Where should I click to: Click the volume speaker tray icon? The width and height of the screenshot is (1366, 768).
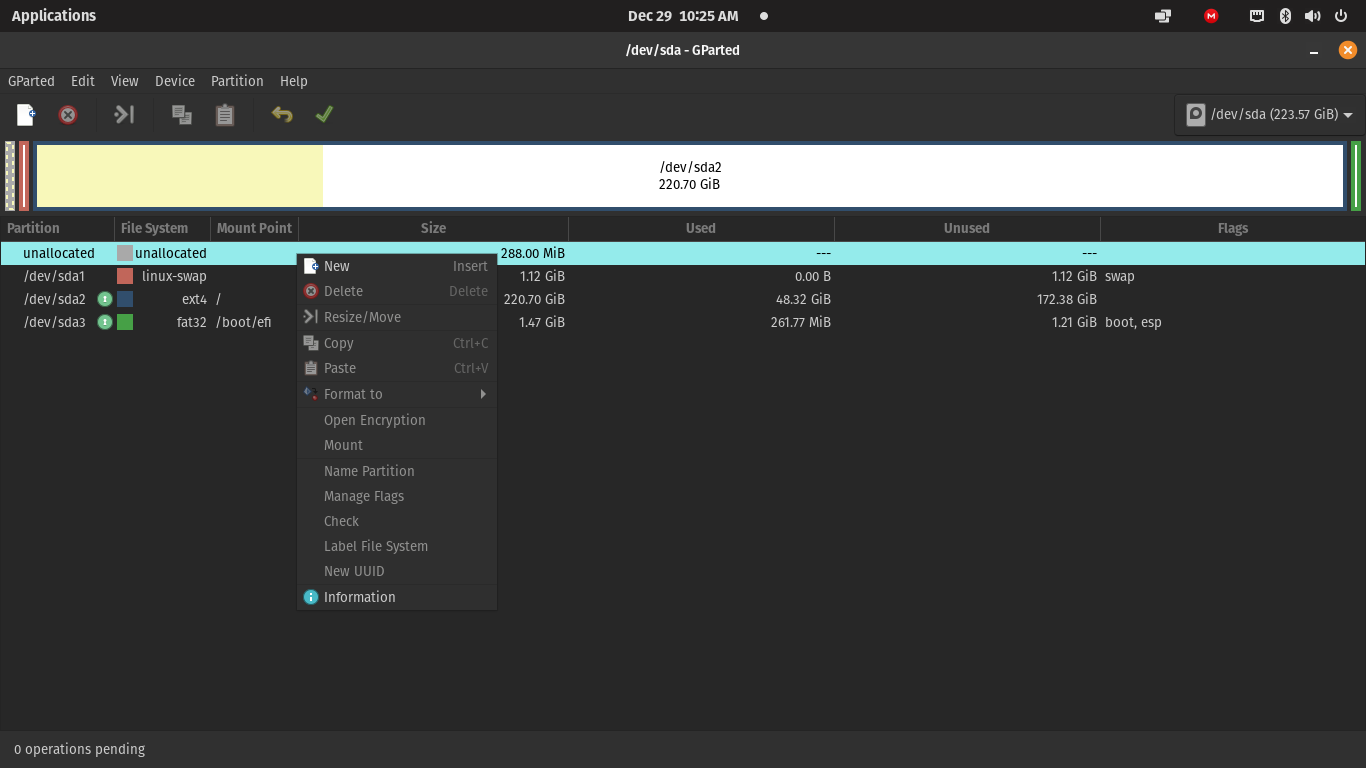coord(1313,16)
